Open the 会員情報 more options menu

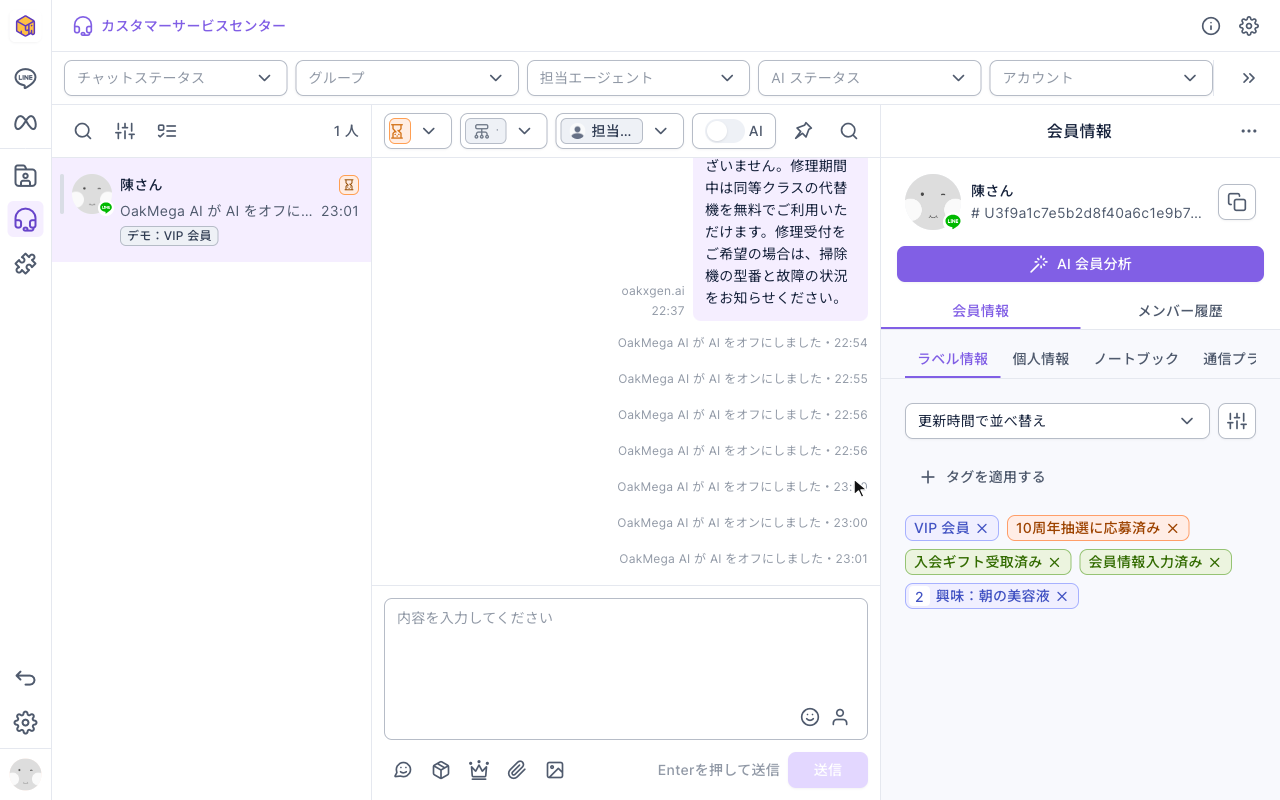click(1248, 131)
